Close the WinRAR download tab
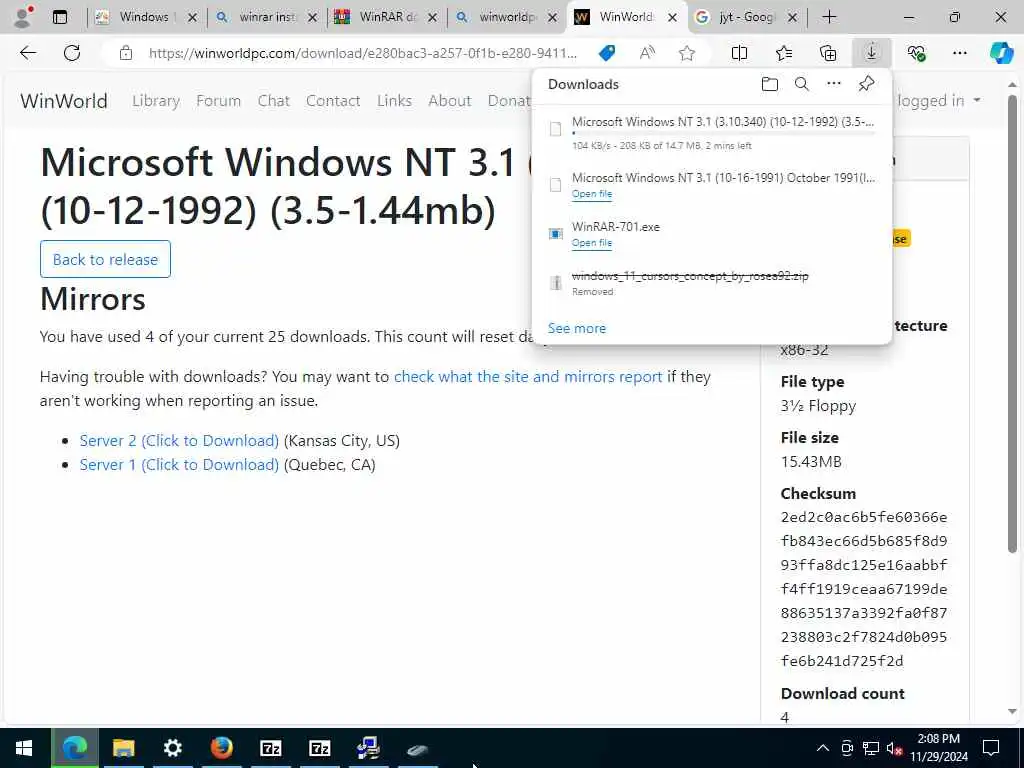This screenshot has width=1024, height=768. click(x=432, y=17)
